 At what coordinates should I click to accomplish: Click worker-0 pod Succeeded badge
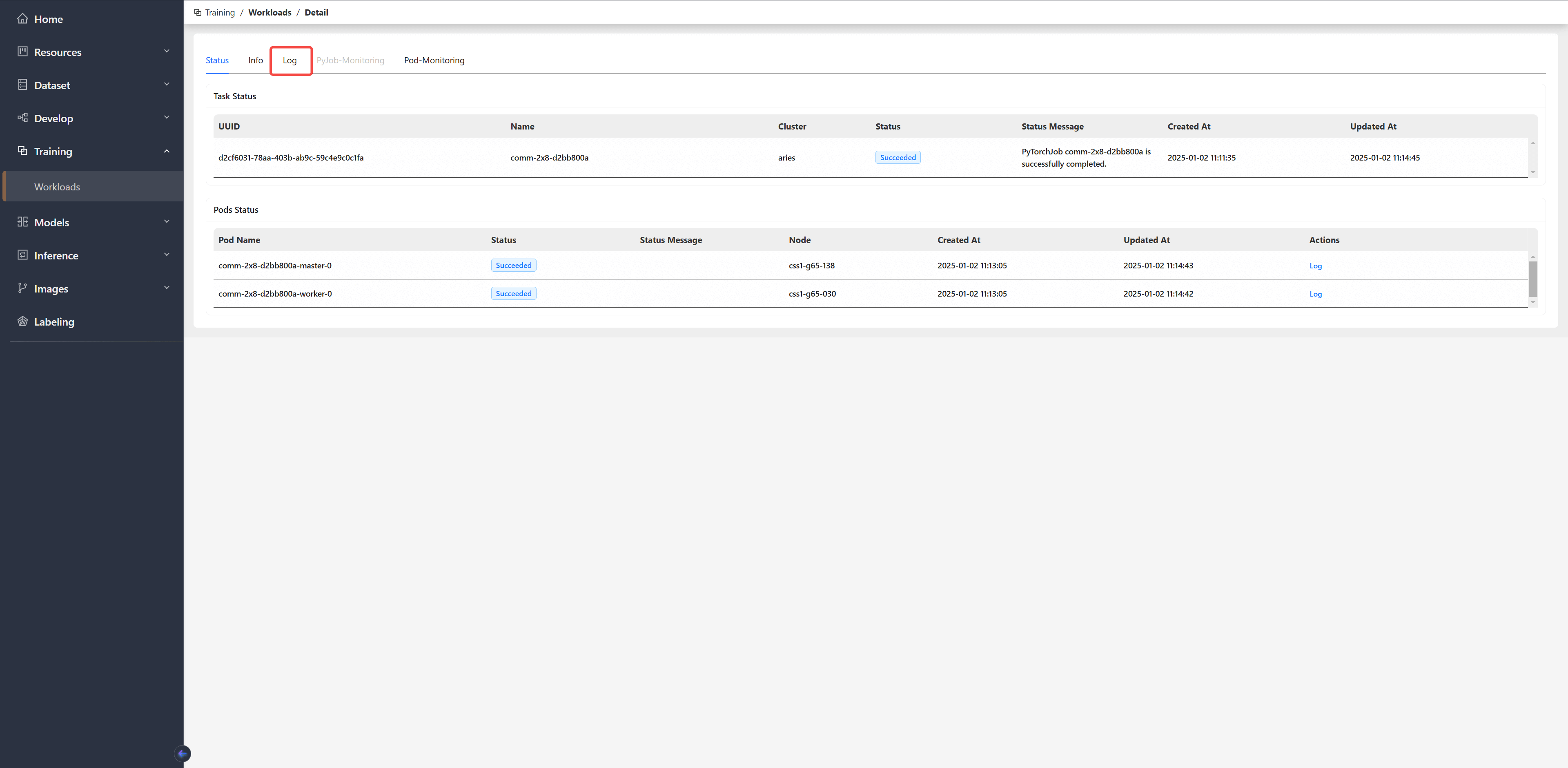(514, 294)
